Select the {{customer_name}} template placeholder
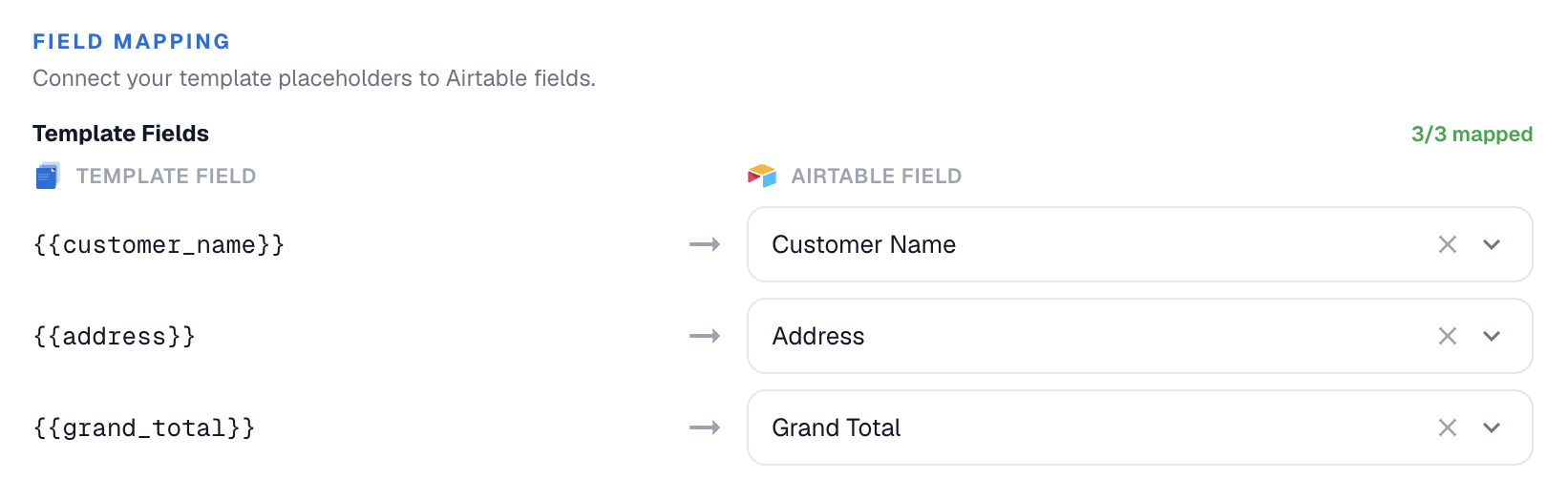Viewport: 1568px width, 500px height. click(x=159, y=245)
